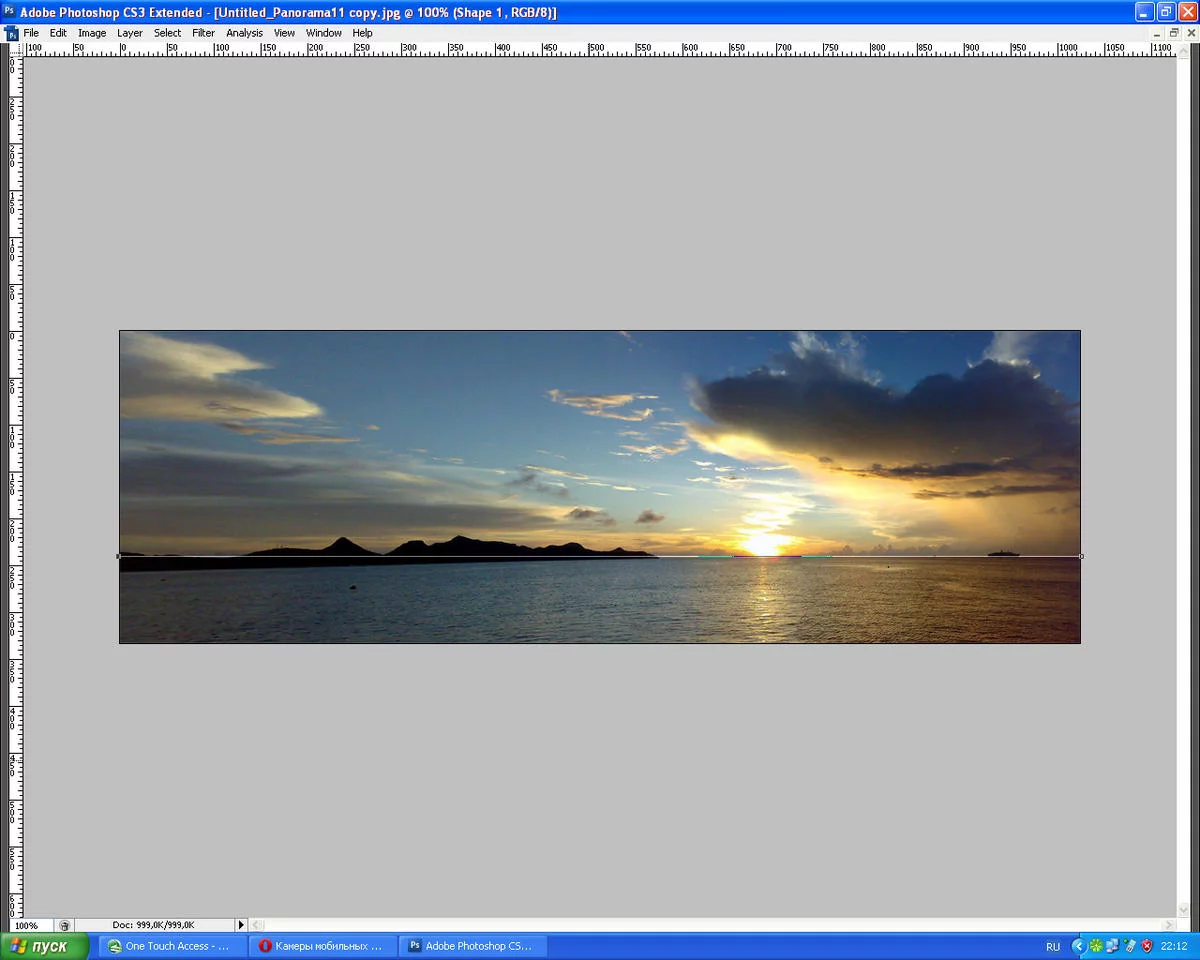Click the network computers tray icon
Screen dimensions: 1200x960
(x=1113, y=946)
